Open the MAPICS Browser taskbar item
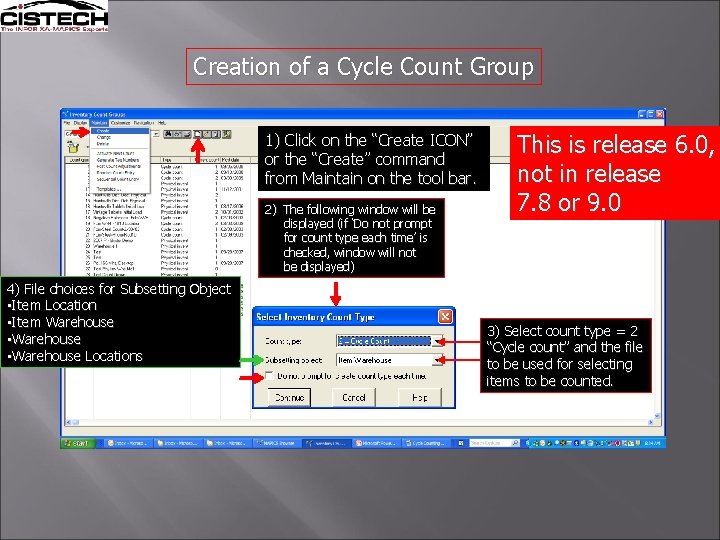This screenshot has height=540, width=720. pos(277,443)
